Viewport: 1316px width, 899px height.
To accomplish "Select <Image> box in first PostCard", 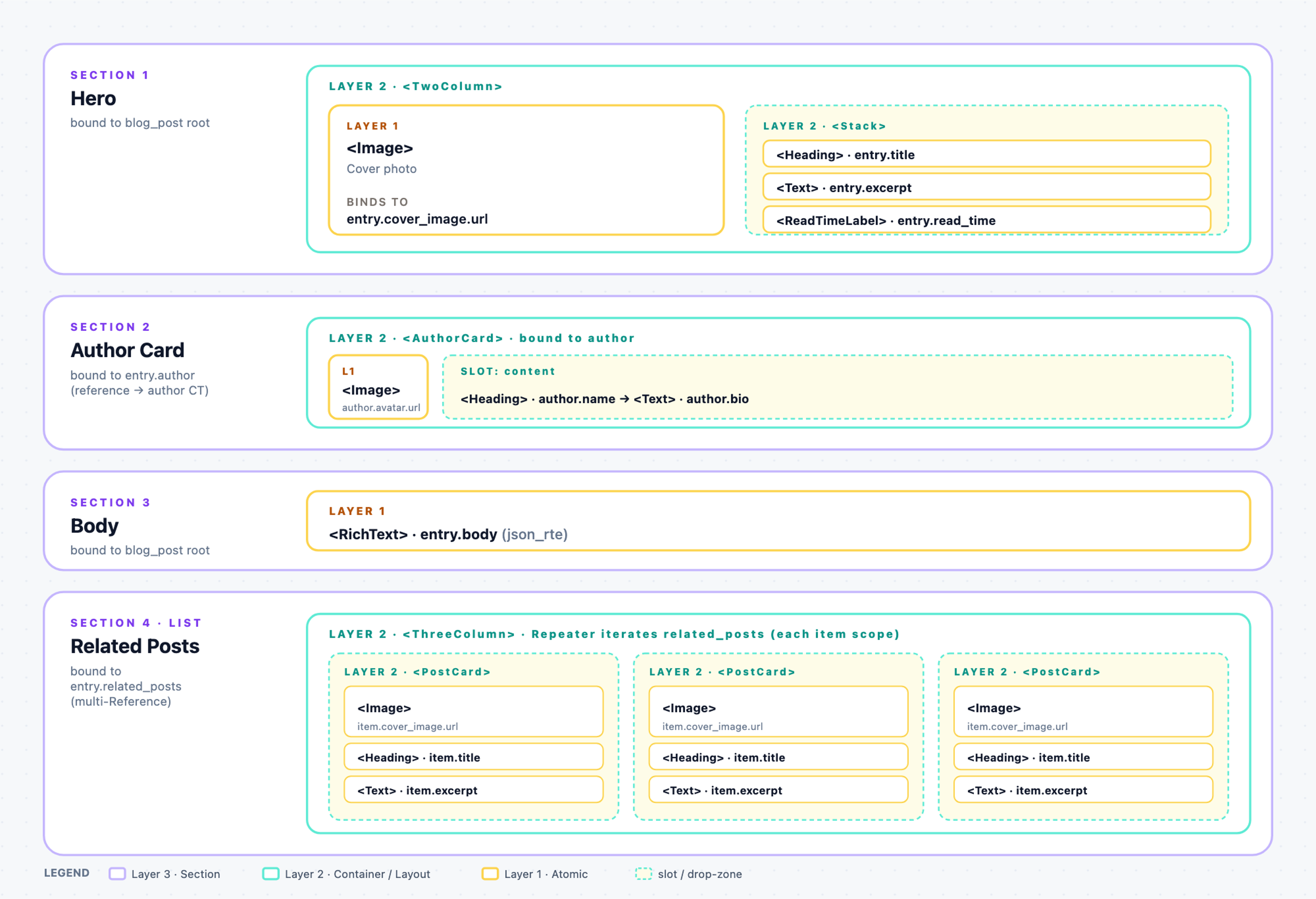I will 473,712.
